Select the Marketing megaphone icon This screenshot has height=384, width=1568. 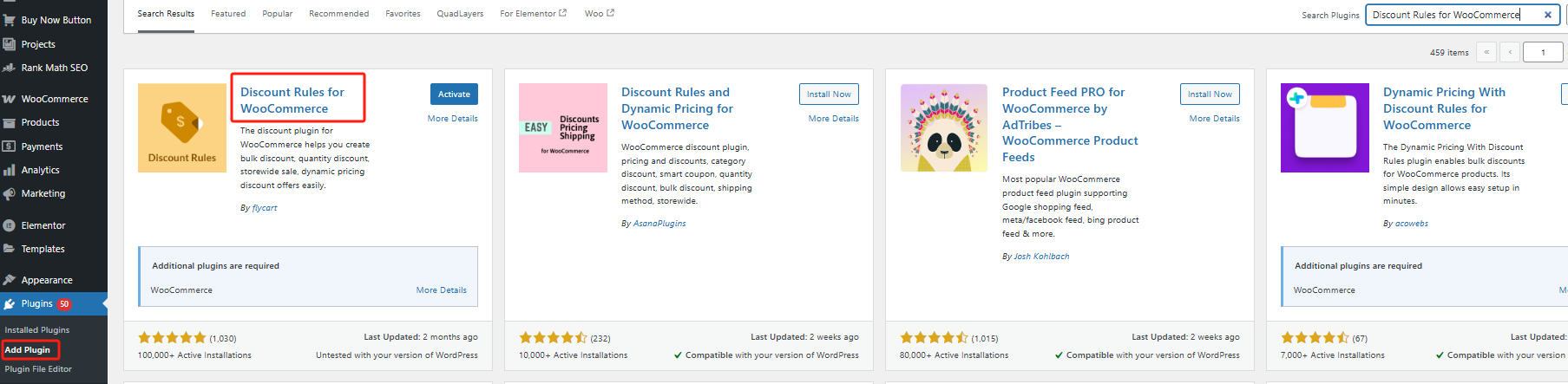click(x=10, y=193)
